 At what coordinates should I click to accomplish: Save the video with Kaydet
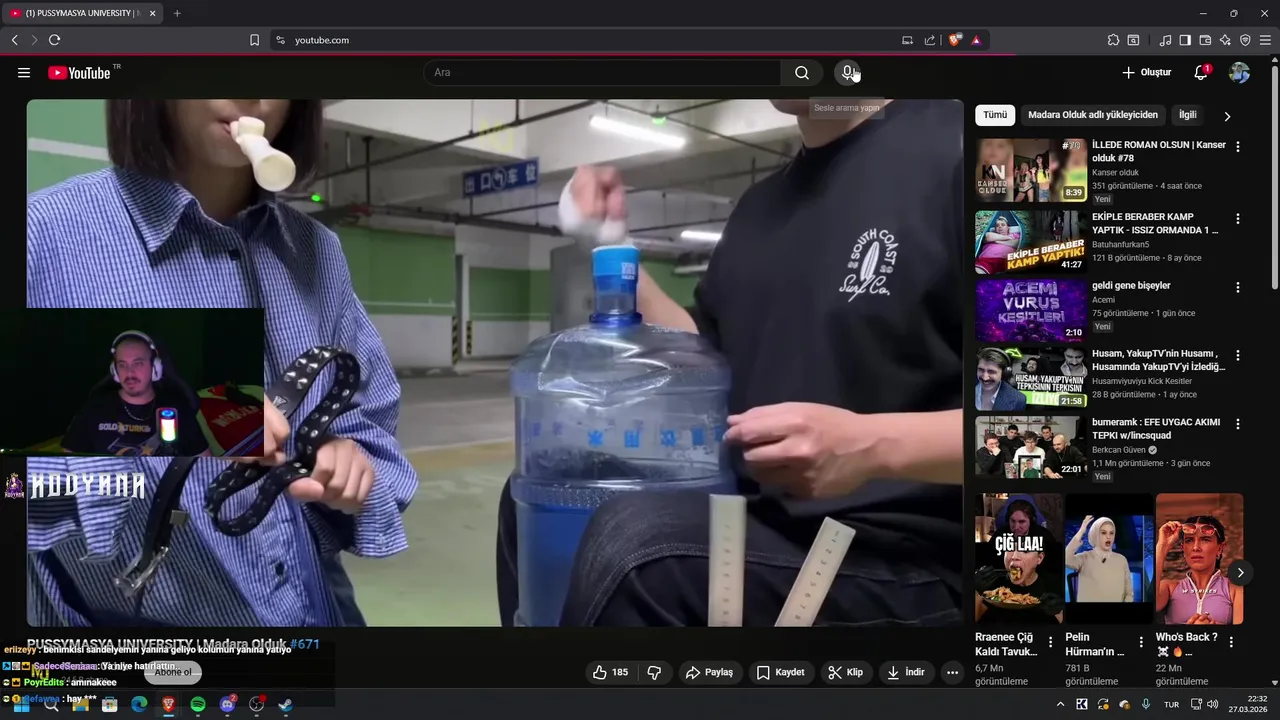[x=780, y=673]
